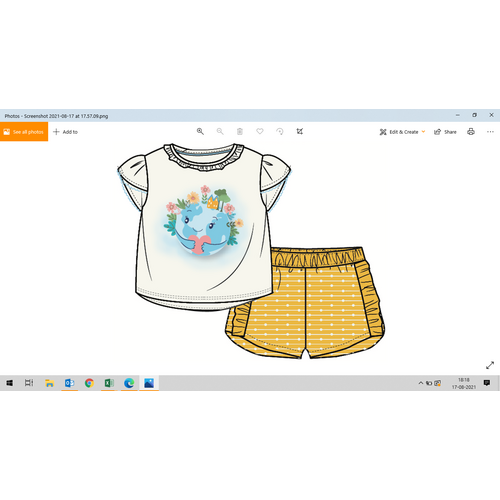
Task: Switch to Excel on the taskbar
Action: click(x=109, y=383)
